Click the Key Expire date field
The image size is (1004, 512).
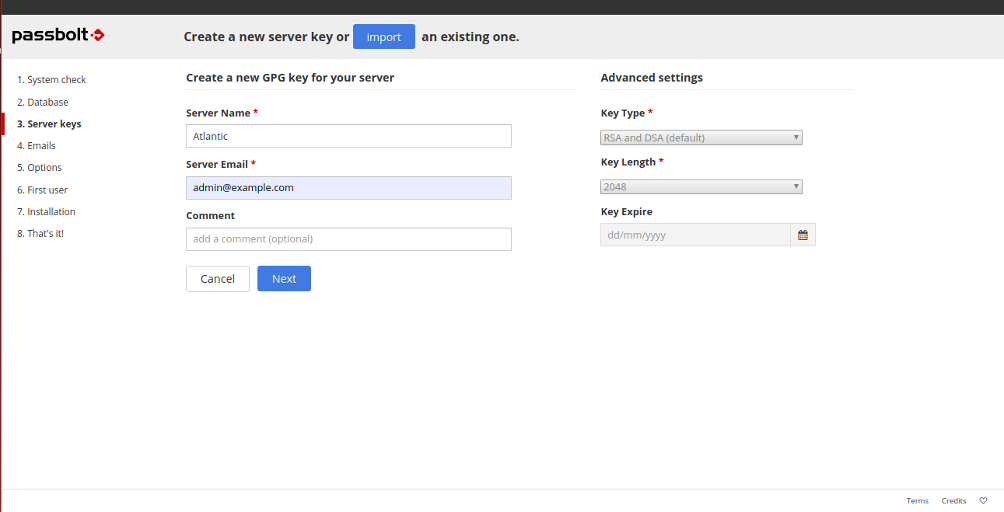tap(695, 235)
